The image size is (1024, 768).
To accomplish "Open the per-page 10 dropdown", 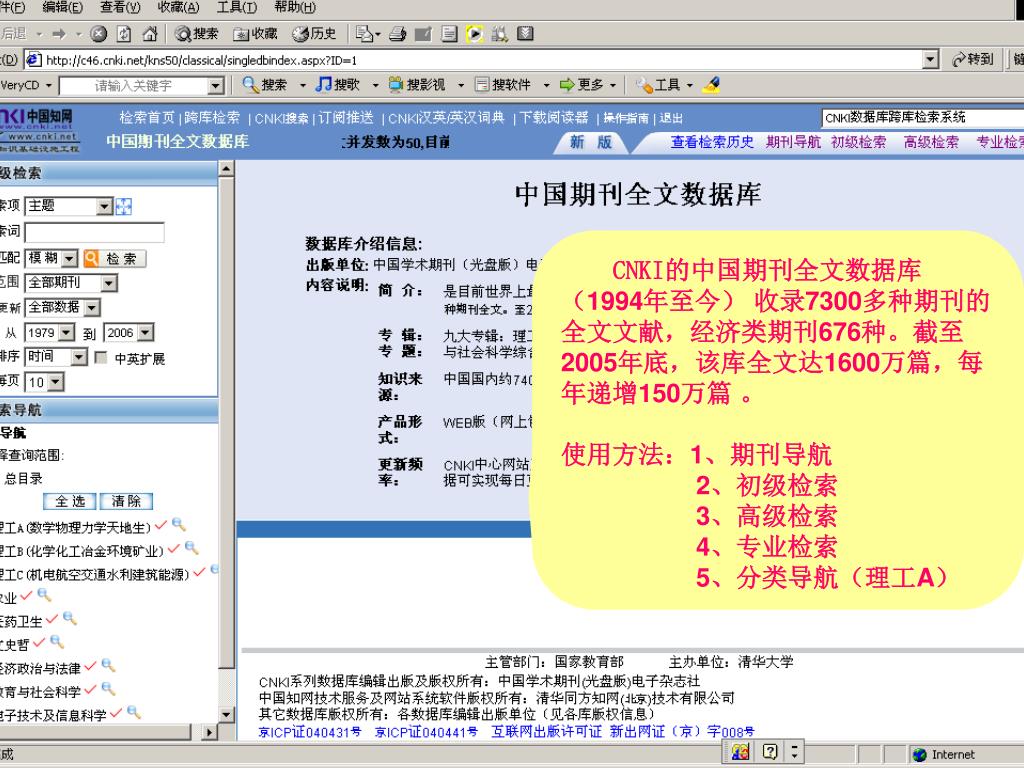I will [56, 382].
